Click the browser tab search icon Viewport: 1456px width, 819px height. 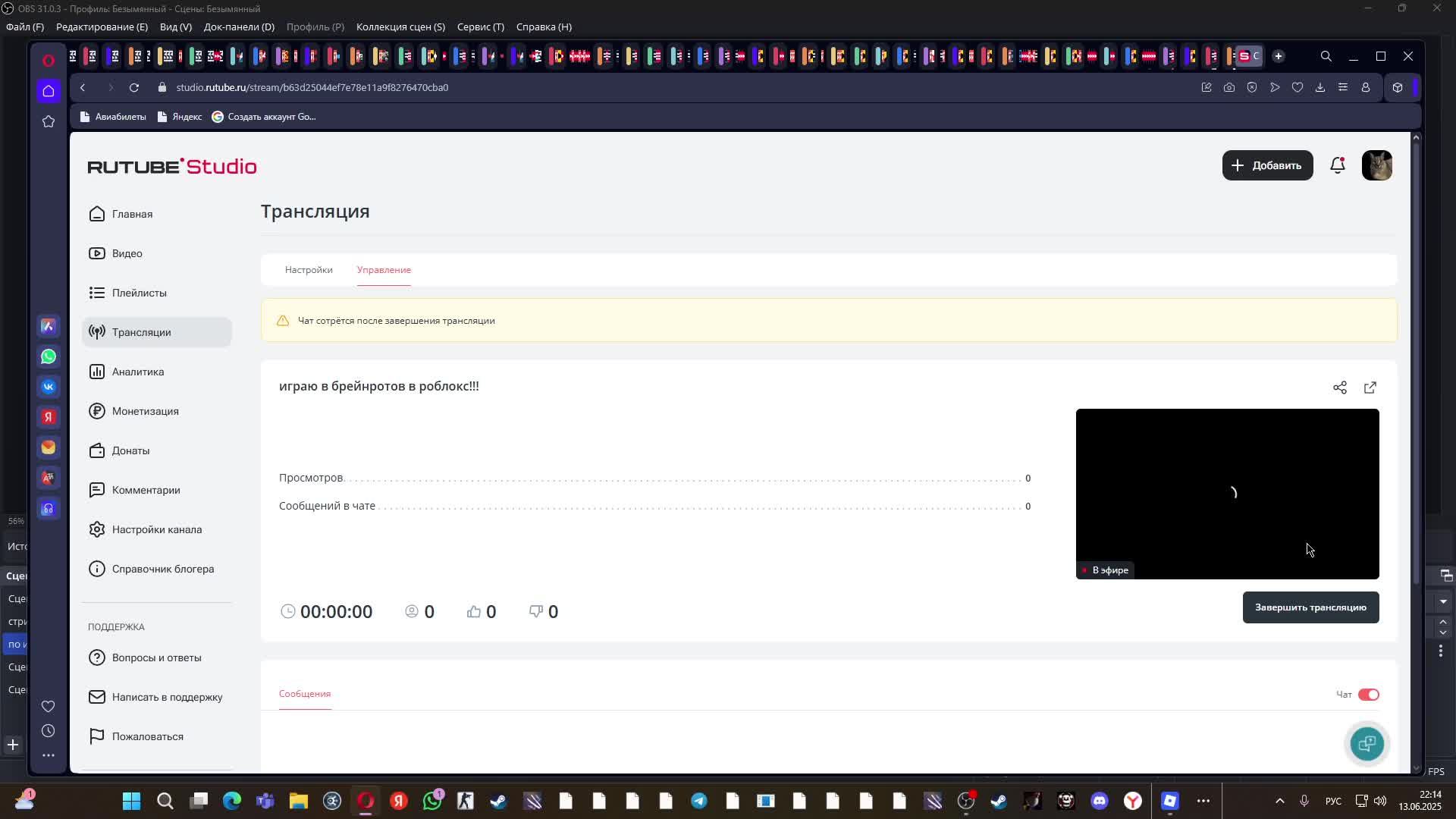click(1326, 56)
